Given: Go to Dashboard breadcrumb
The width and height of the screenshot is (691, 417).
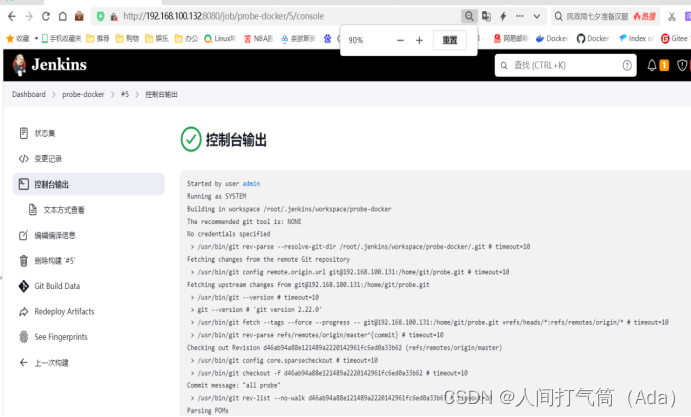Looking at the screenshot, I should click(29, 94).
